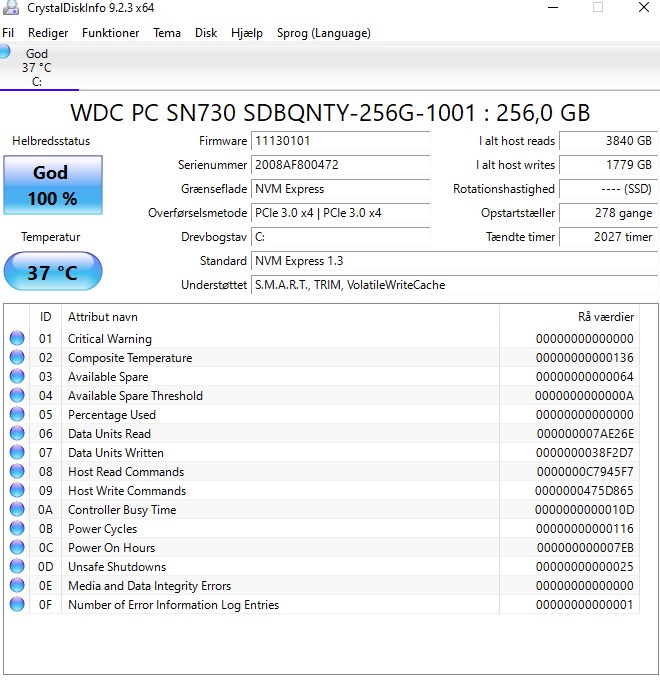This screenshot has height=681, width=660.
Task: Select the Power Cycles attribute name
Action: [102, 529]
